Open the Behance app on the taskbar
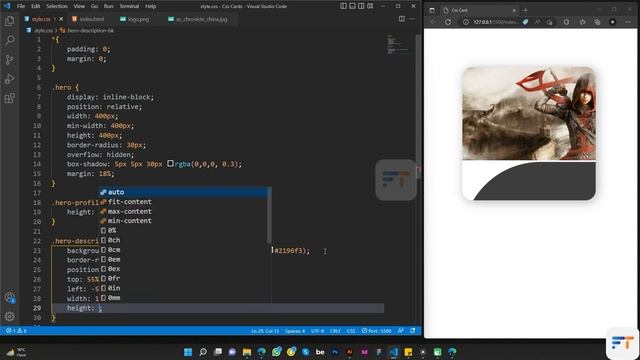 [320, 352]
